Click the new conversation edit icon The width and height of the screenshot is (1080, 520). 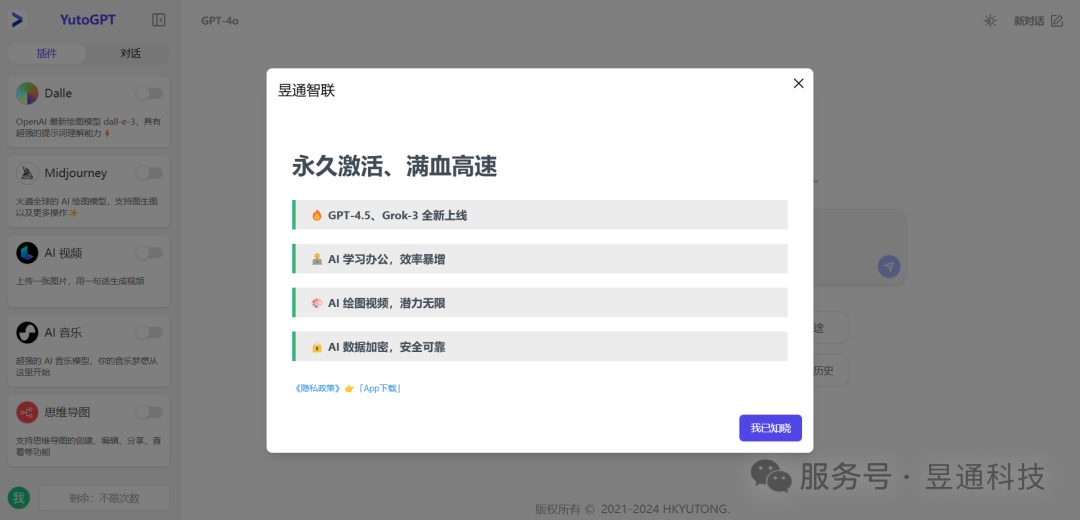coord(1057,21)
